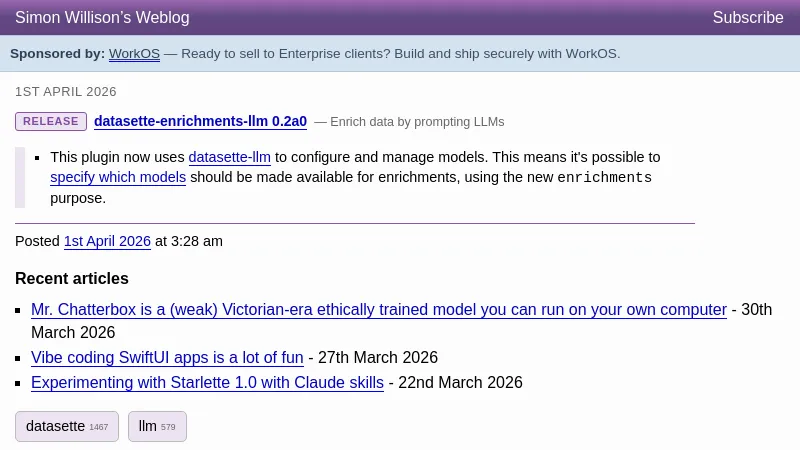Open the 'specify which models' link
This screenshot has width=800, height=450.
click(118, 177)
